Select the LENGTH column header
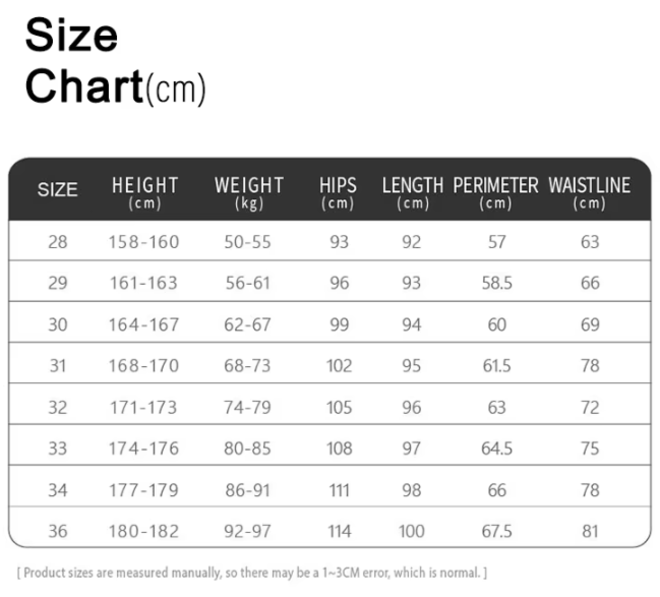The width and height of the screenshot is (660, 597). click(412, 192)
